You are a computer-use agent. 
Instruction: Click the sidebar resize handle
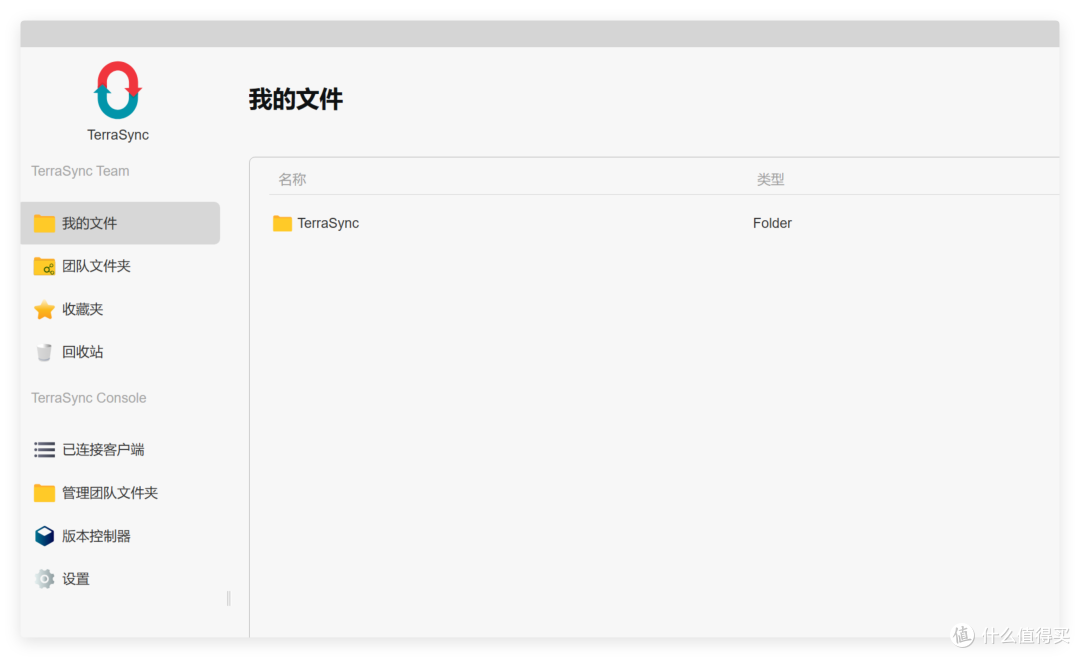pos(229,598)
